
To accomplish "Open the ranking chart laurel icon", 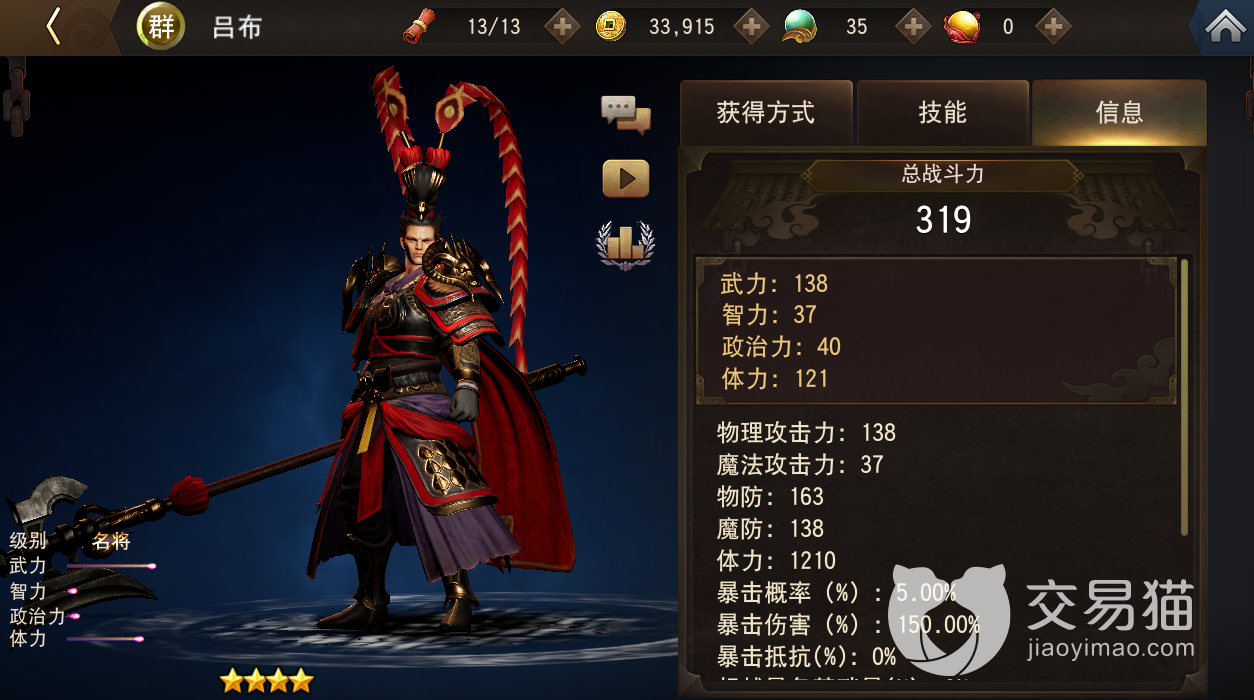I will (x=625, y=245).
